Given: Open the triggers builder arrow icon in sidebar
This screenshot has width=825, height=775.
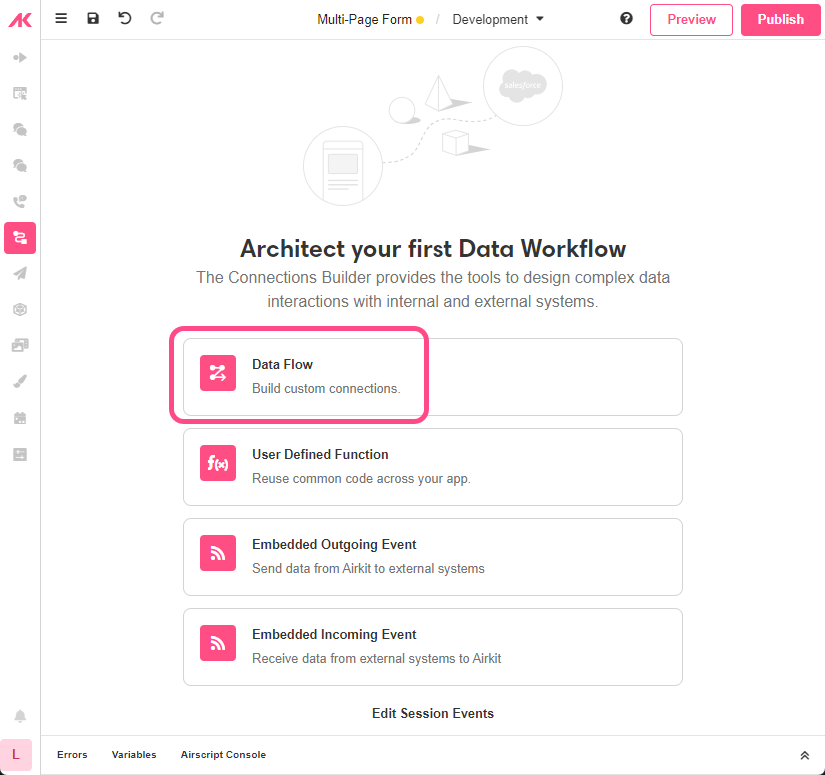Looking at the screenshot, I should [x=20, y=57].
